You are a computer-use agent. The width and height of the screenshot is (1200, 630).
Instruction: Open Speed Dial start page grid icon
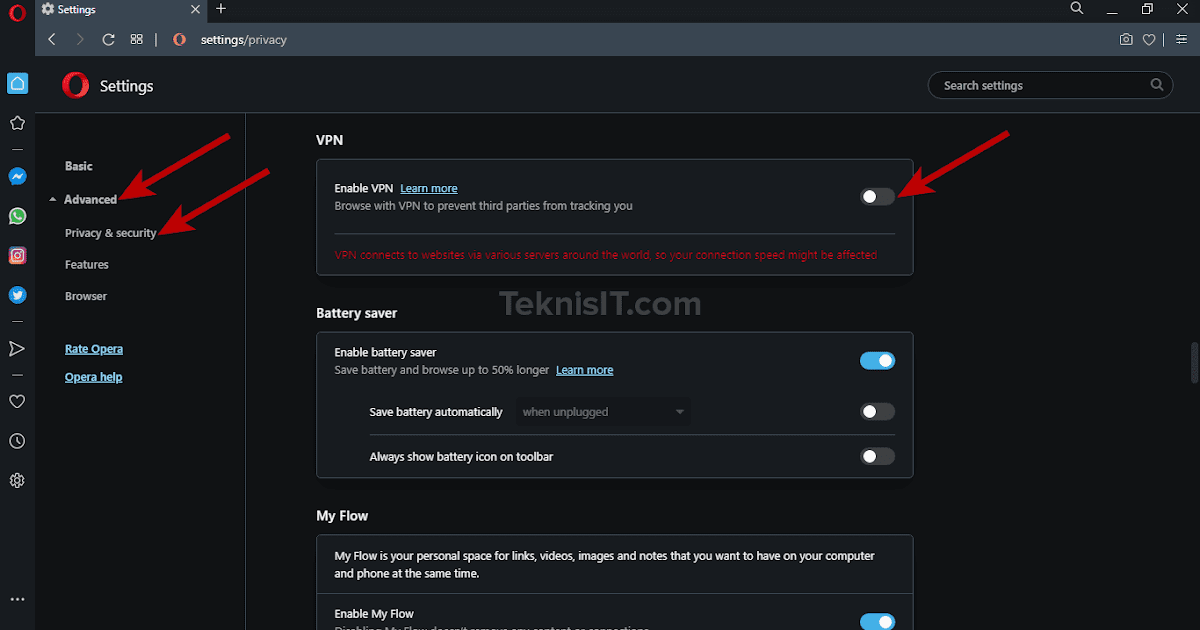pyautogui.click(x=137, y=40)
